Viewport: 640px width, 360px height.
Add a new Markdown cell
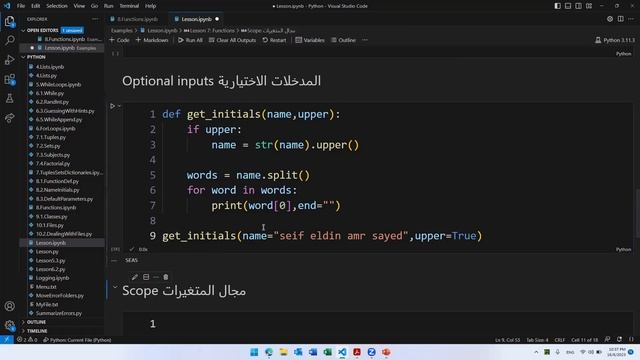(152, 40)
